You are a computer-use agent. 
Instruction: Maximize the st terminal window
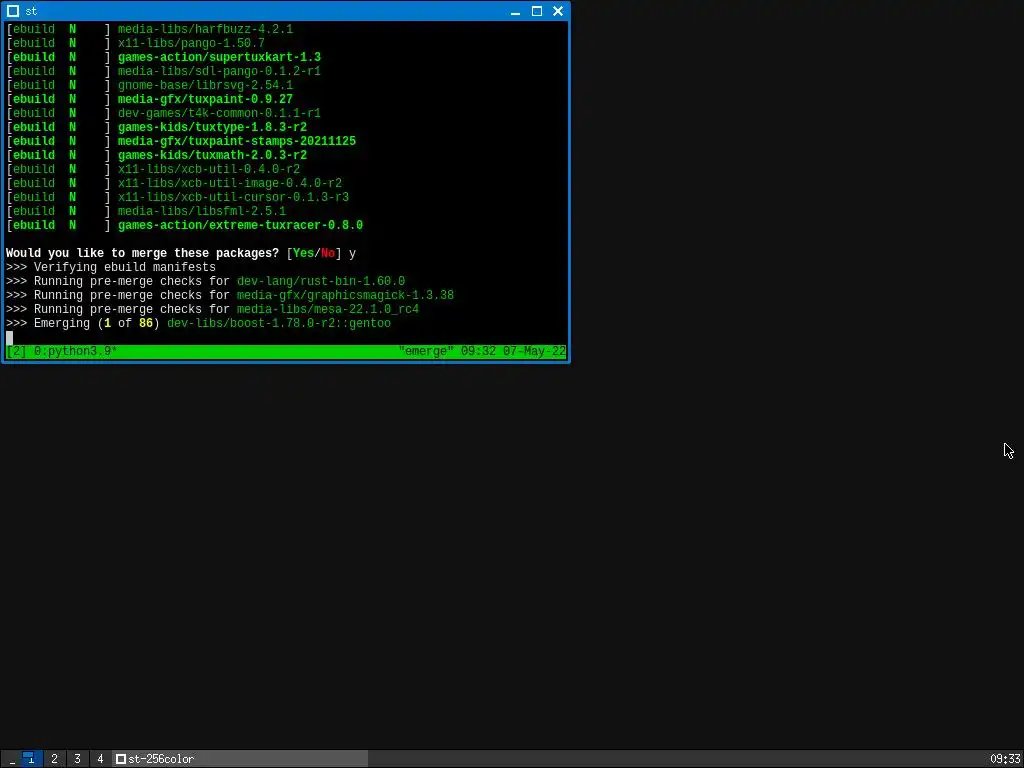tap(537, 11)
